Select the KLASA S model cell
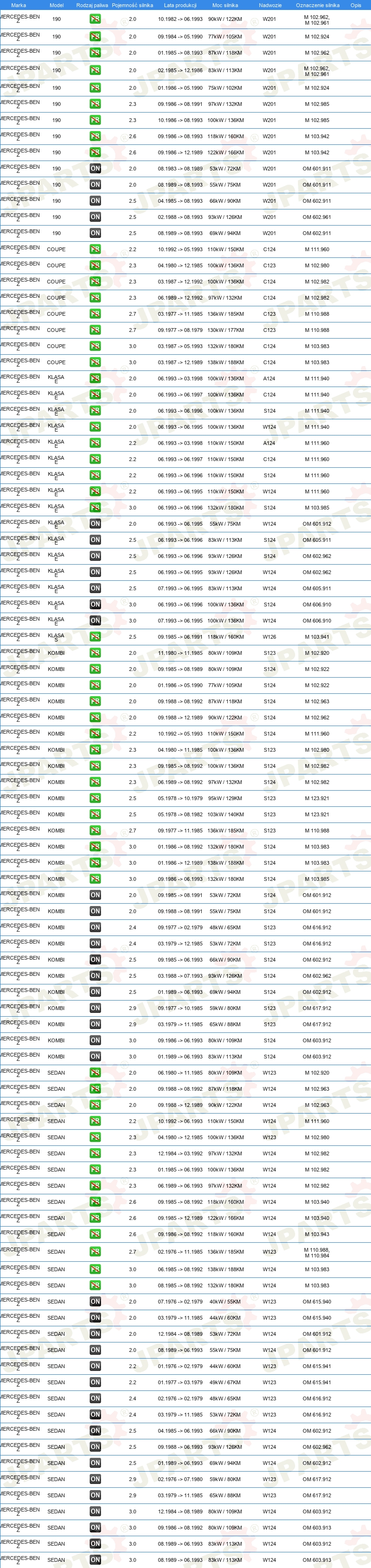This screenshot has width=371, height=1568. pyautogui.click(x=56, y=637)
